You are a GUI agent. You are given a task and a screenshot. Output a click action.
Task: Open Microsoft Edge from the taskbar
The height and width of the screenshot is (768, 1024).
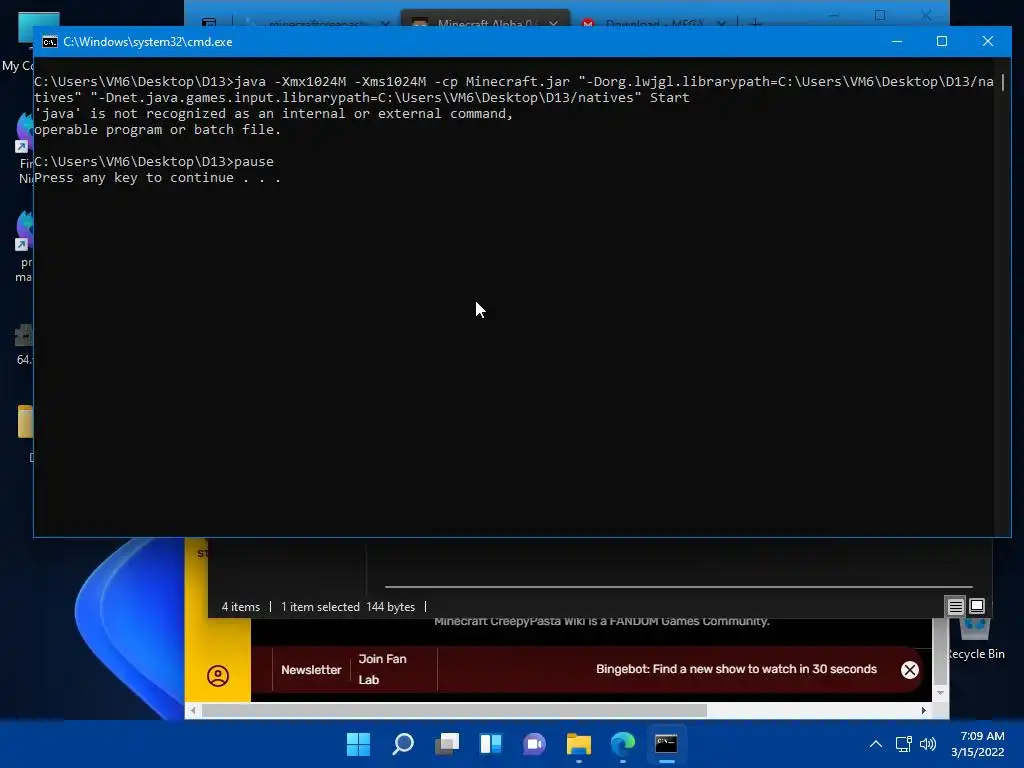coord(622,744)
